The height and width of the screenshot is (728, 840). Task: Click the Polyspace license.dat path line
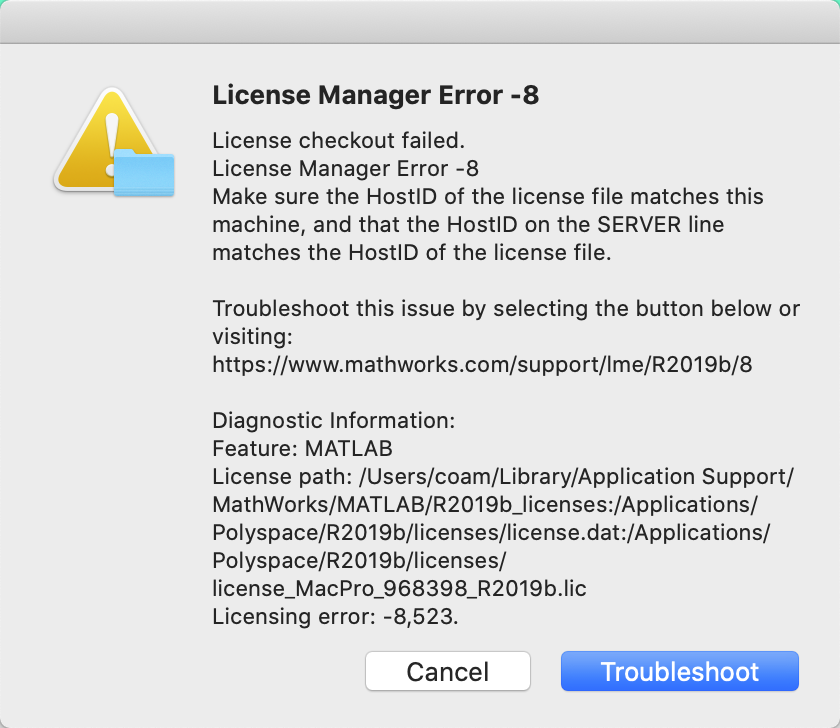point(491,533)
